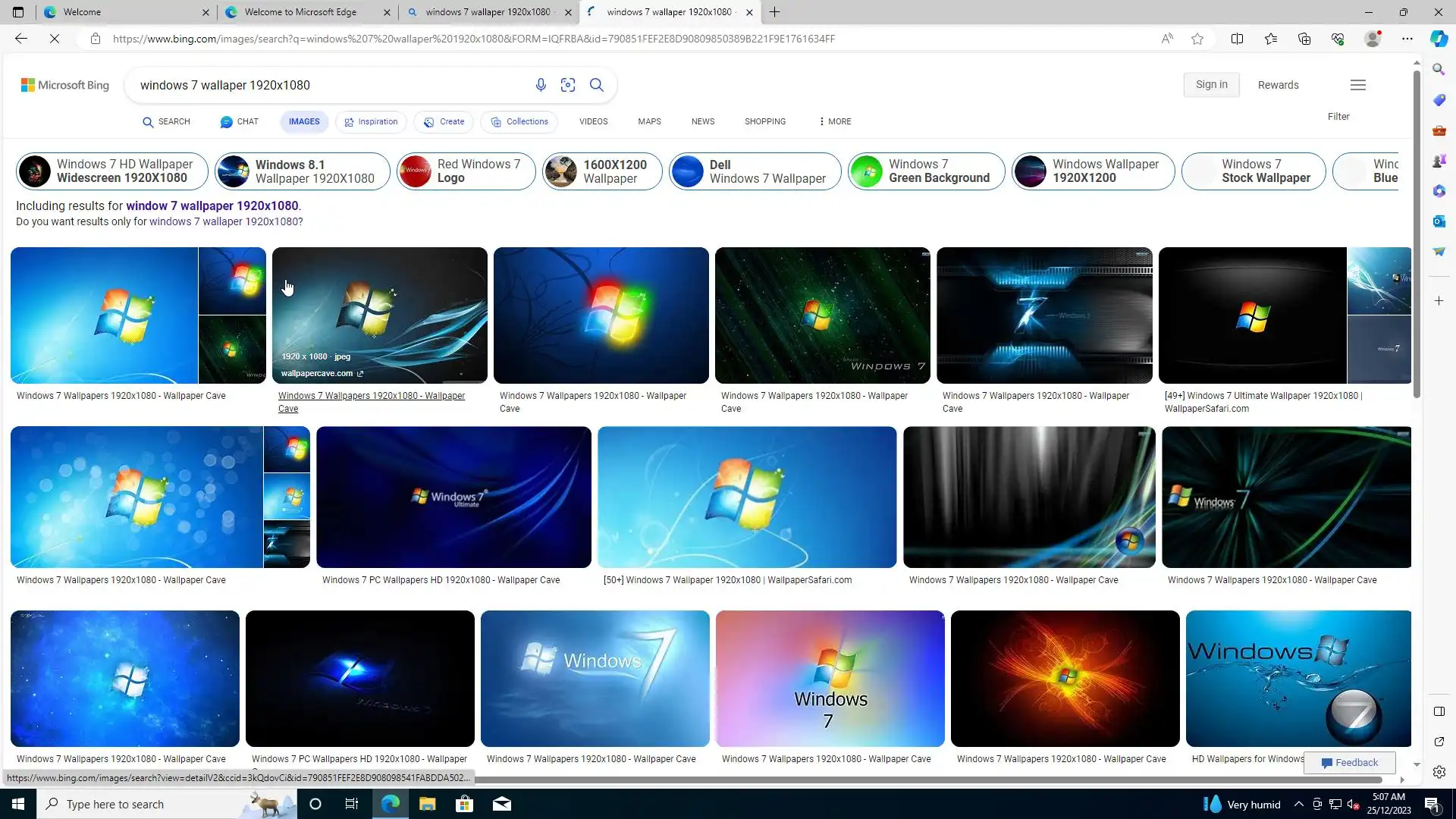Open Bing hamburger menu
This screenshot has height=819, width=1456.
coord(1358,85)
